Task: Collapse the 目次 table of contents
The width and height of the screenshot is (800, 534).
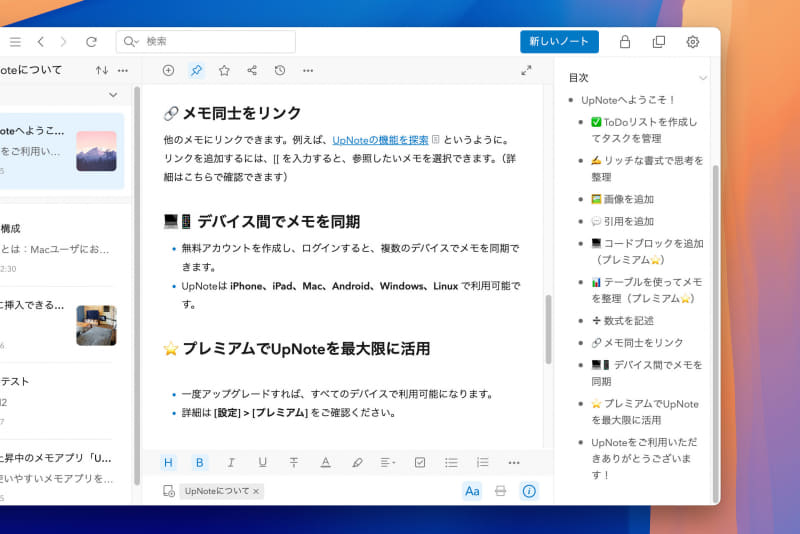Action: point(703,78)
